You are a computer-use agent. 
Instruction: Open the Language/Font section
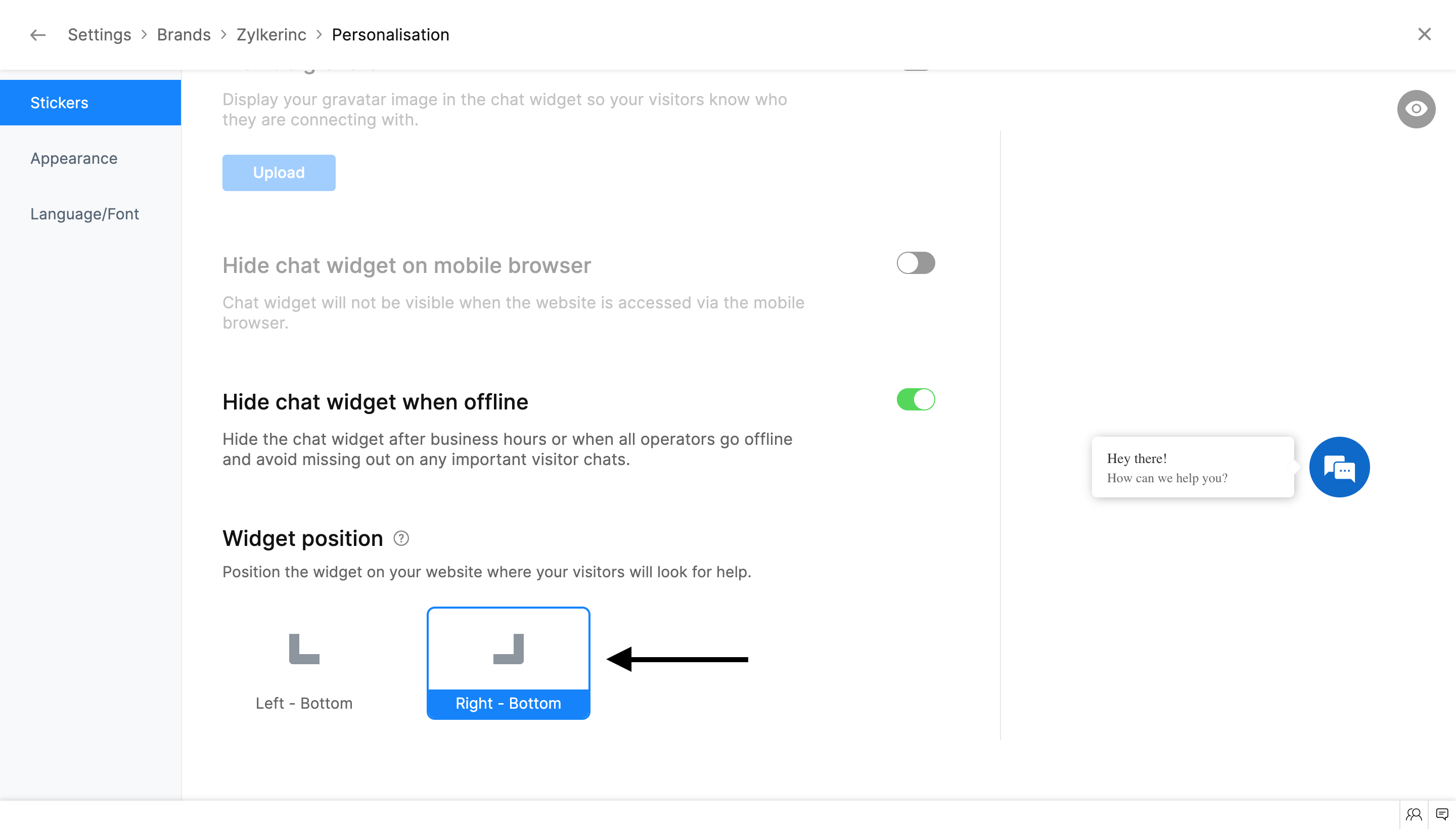(x=84, y=214)
